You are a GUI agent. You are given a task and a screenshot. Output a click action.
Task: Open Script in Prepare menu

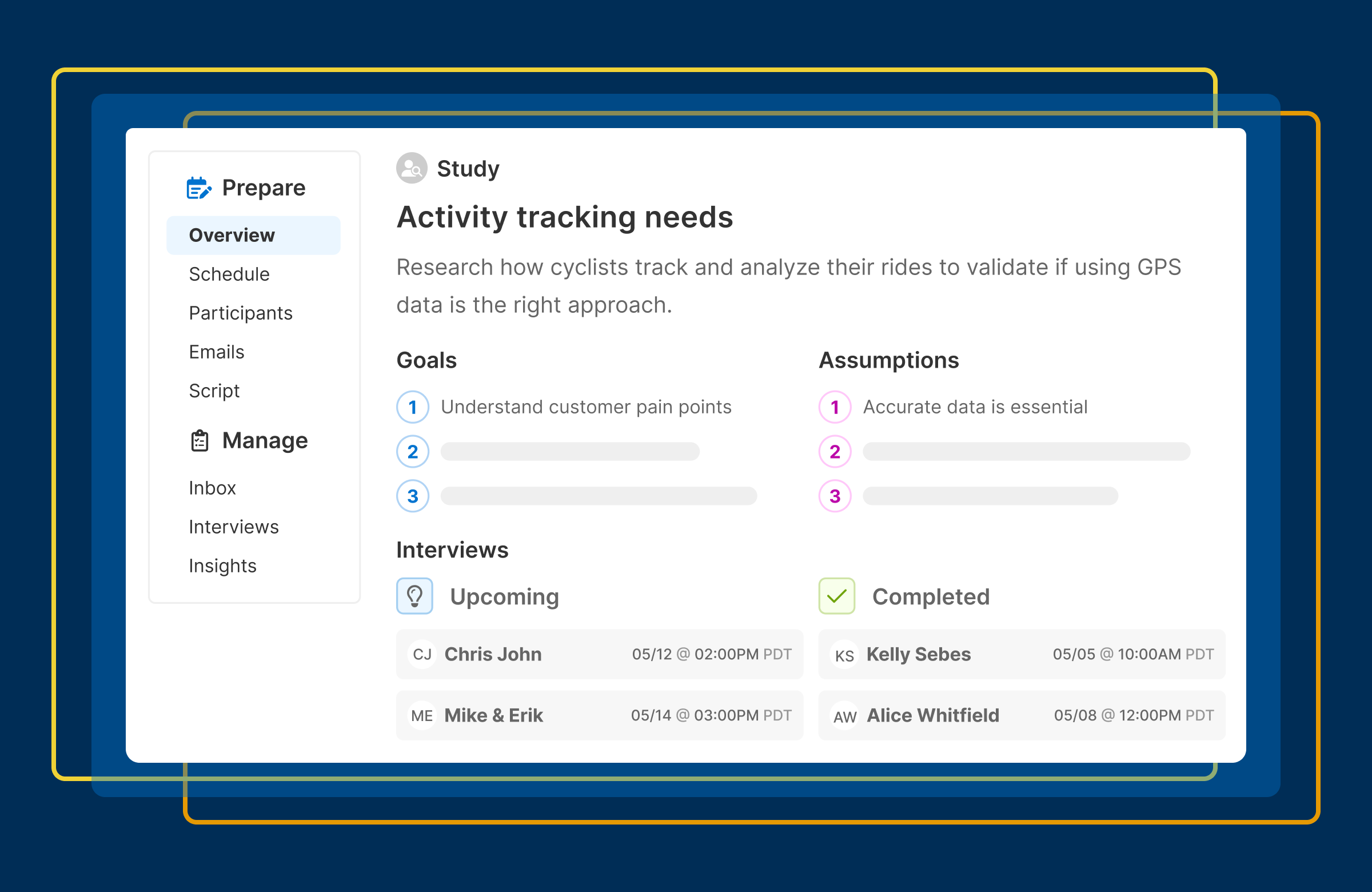click(x=214, y=391)
